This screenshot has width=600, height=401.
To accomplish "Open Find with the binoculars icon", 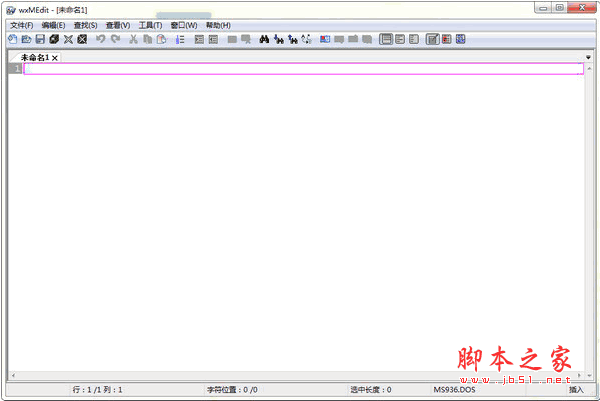I will click(x=264, y=39).
